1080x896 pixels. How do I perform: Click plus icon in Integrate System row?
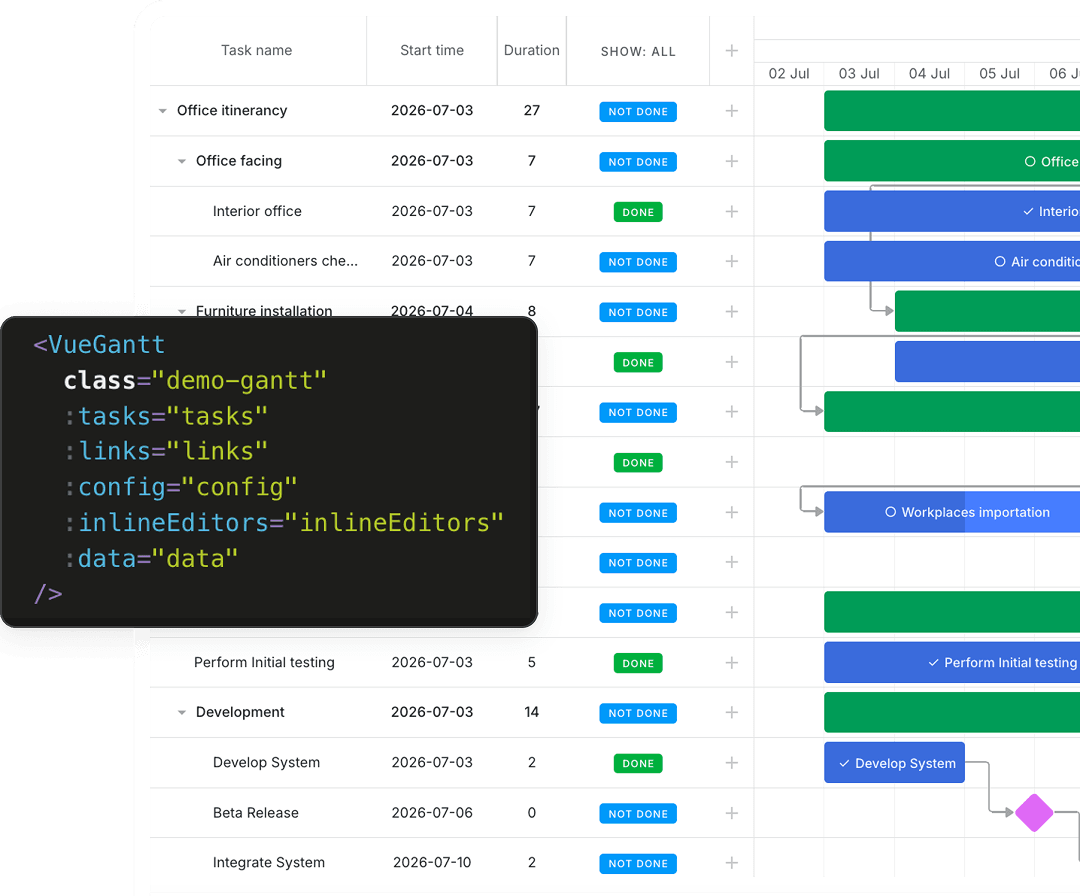tap(731, 862)
